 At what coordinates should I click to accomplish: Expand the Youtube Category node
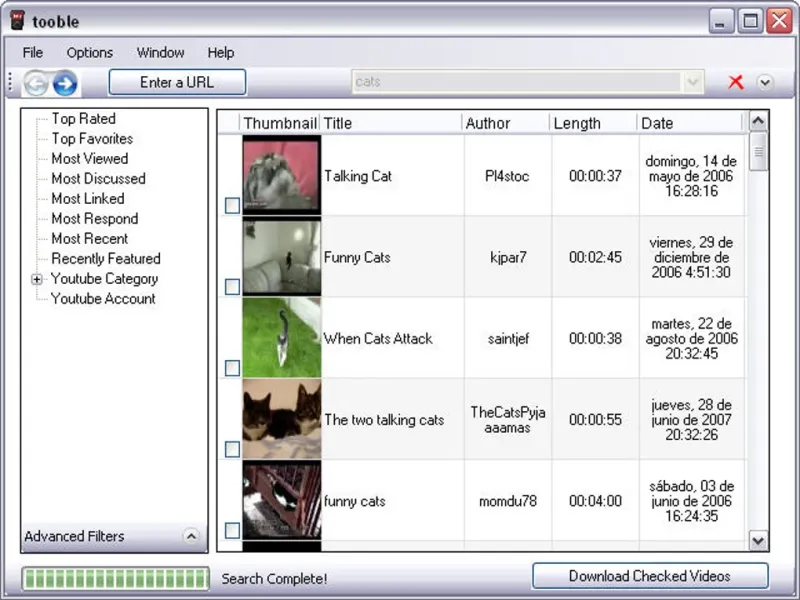(37, 279)
